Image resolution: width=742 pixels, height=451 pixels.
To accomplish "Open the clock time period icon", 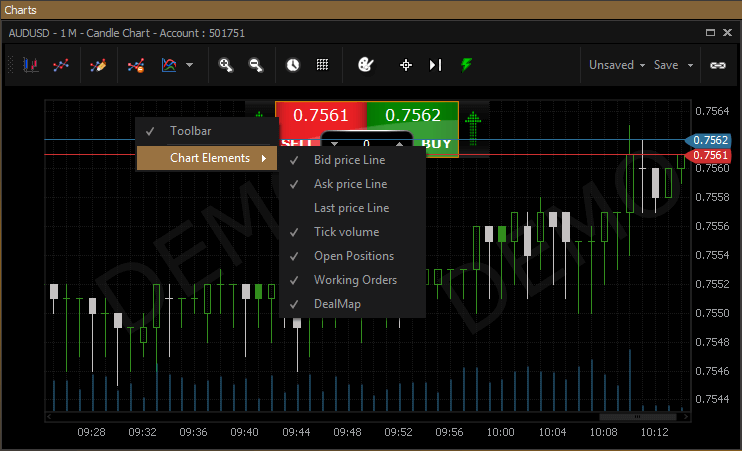I will 292,65.
